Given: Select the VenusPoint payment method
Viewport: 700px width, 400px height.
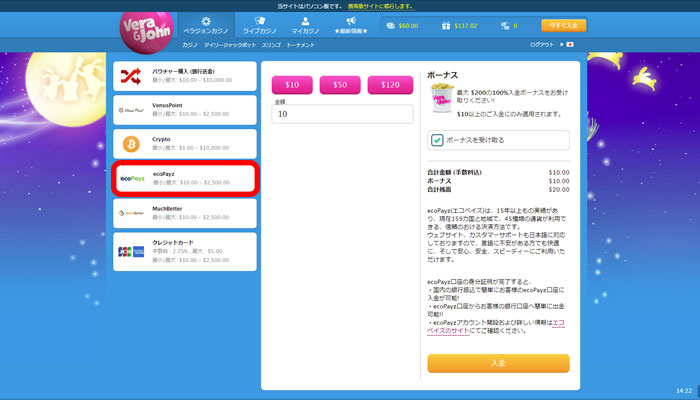Looking at the screenshot, I should [185, 110].
